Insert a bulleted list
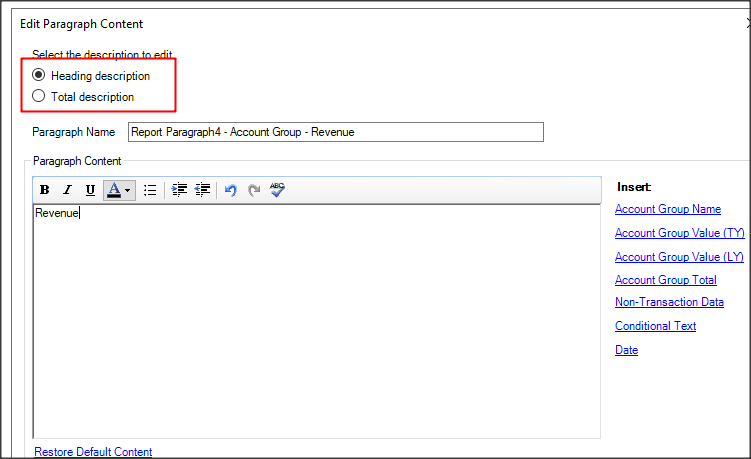751x459 pixels. tap(150, 190)
